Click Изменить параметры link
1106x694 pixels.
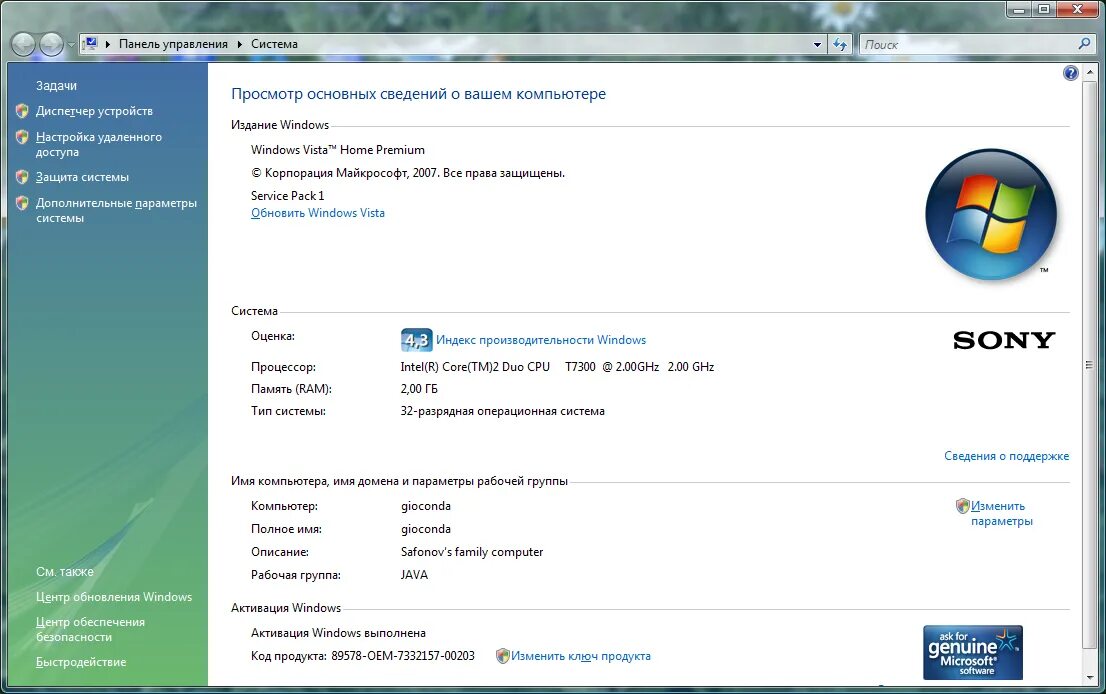click(1002, 513)
